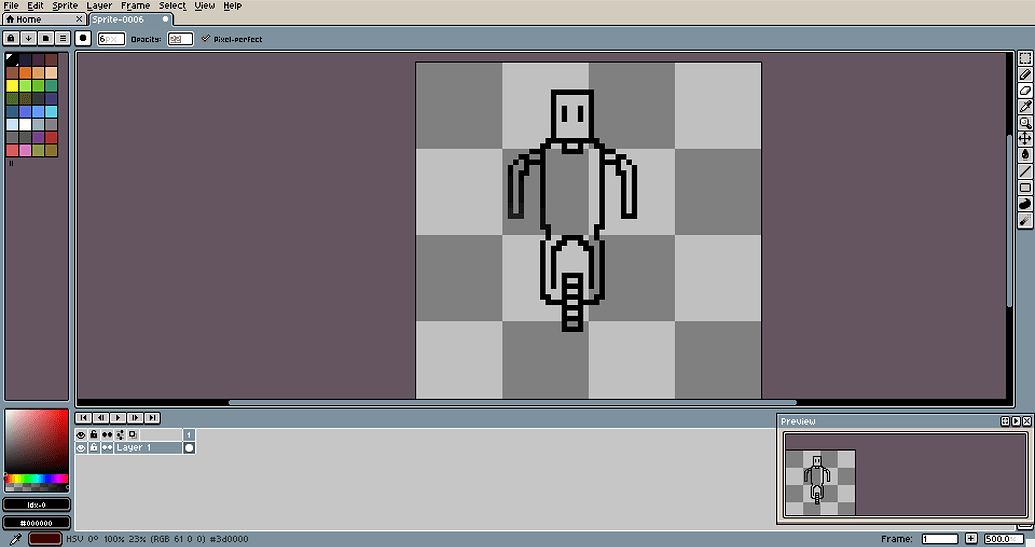Hide Layer 1 using its eye icon
The width and height of the screenshot is (1035, 547).
[81, 448]
